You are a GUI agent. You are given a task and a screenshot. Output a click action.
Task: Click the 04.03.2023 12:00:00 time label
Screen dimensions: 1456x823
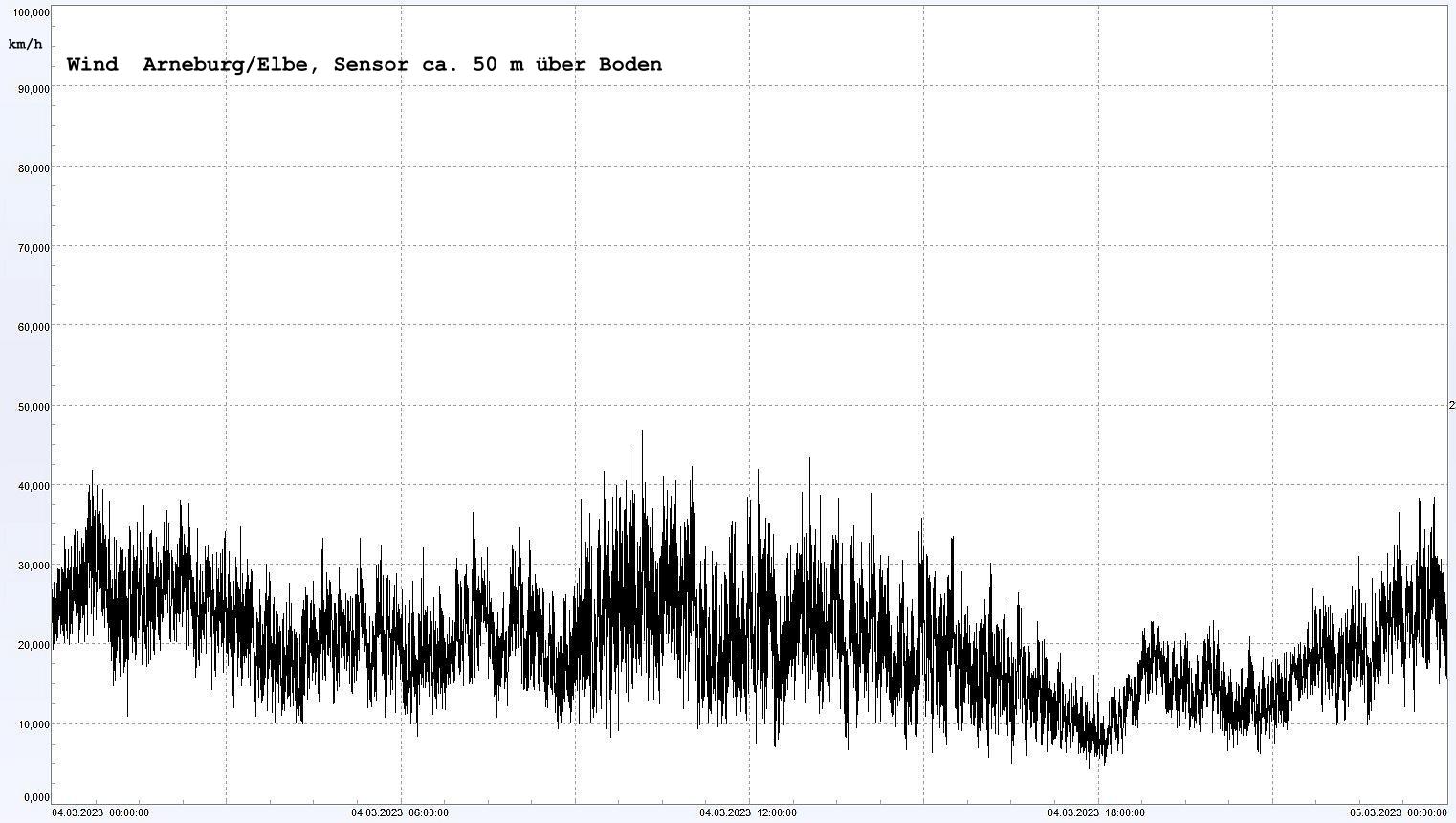748,813
